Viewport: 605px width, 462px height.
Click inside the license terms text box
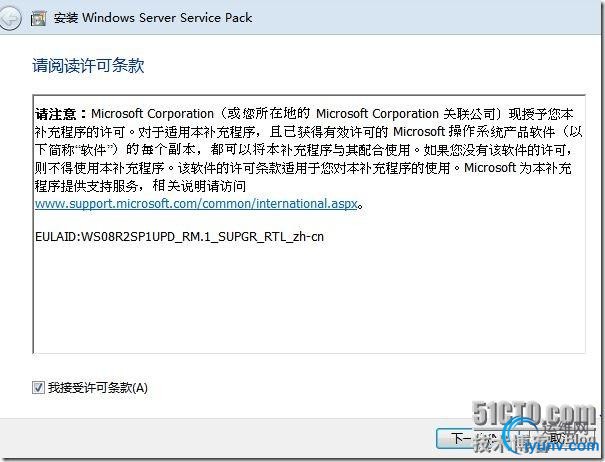point(309,224)
